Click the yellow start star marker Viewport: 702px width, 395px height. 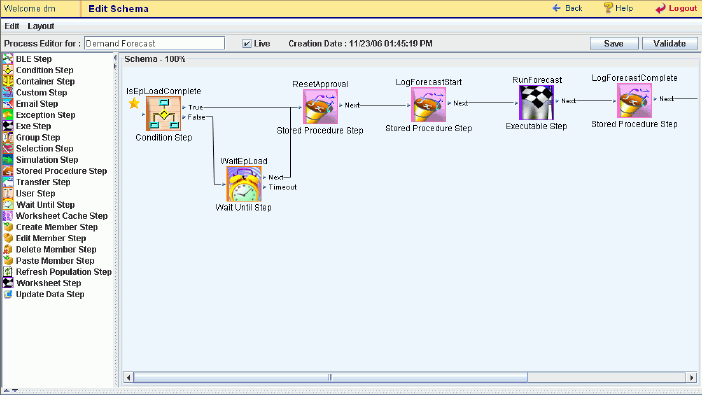pos(134,103)
